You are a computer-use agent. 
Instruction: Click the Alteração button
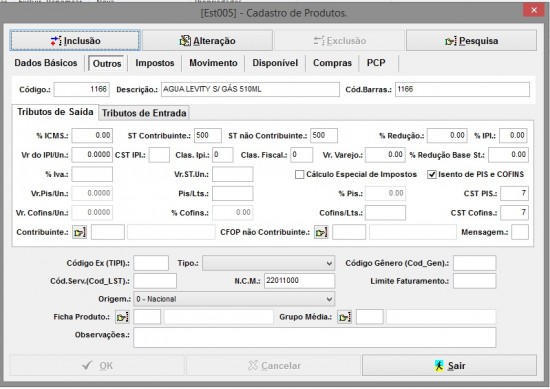207,41
